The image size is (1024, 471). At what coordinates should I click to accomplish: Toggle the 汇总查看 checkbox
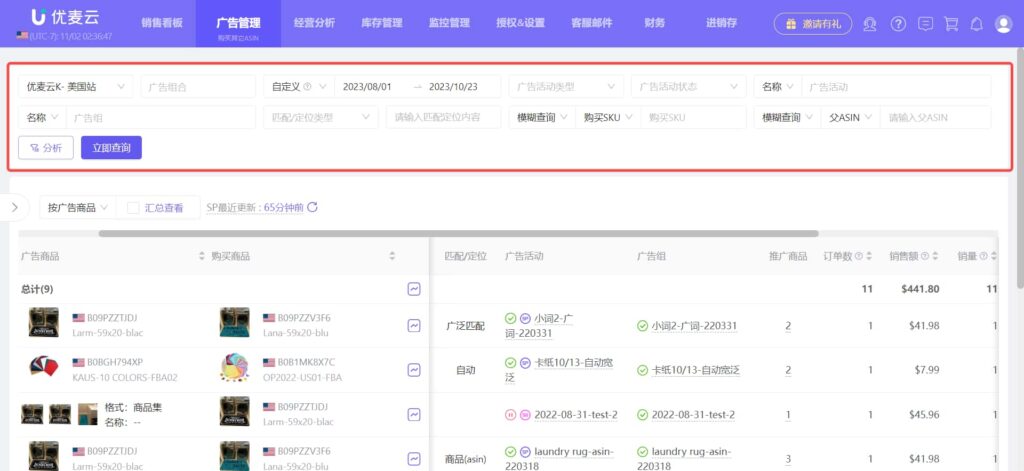tap(133, 208)
